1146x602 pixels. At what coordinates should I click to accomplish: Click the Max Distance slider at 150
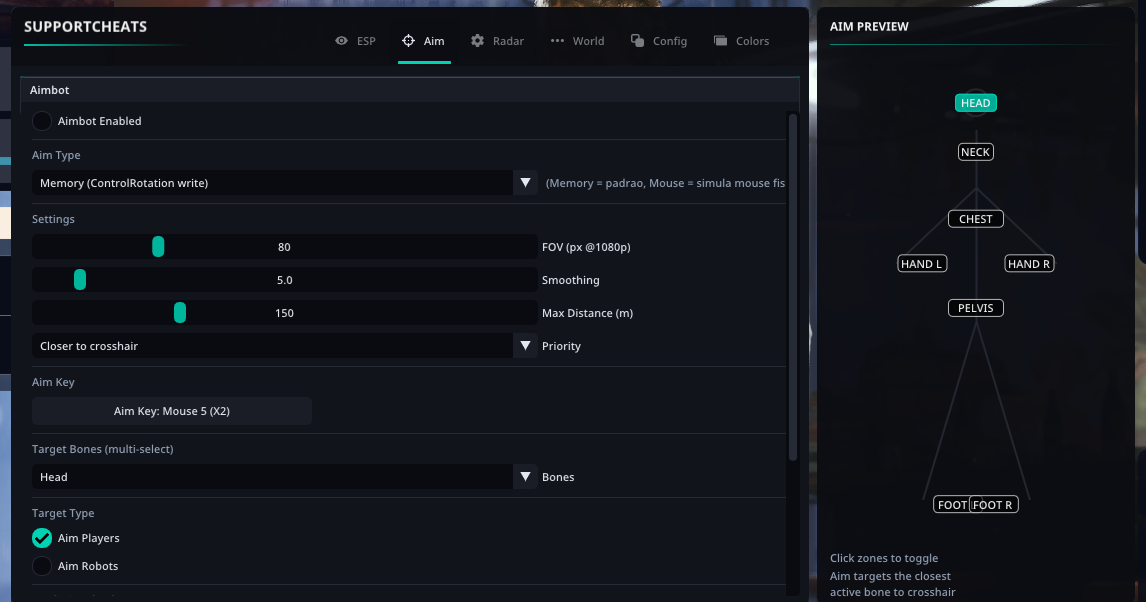click(284, 313)
